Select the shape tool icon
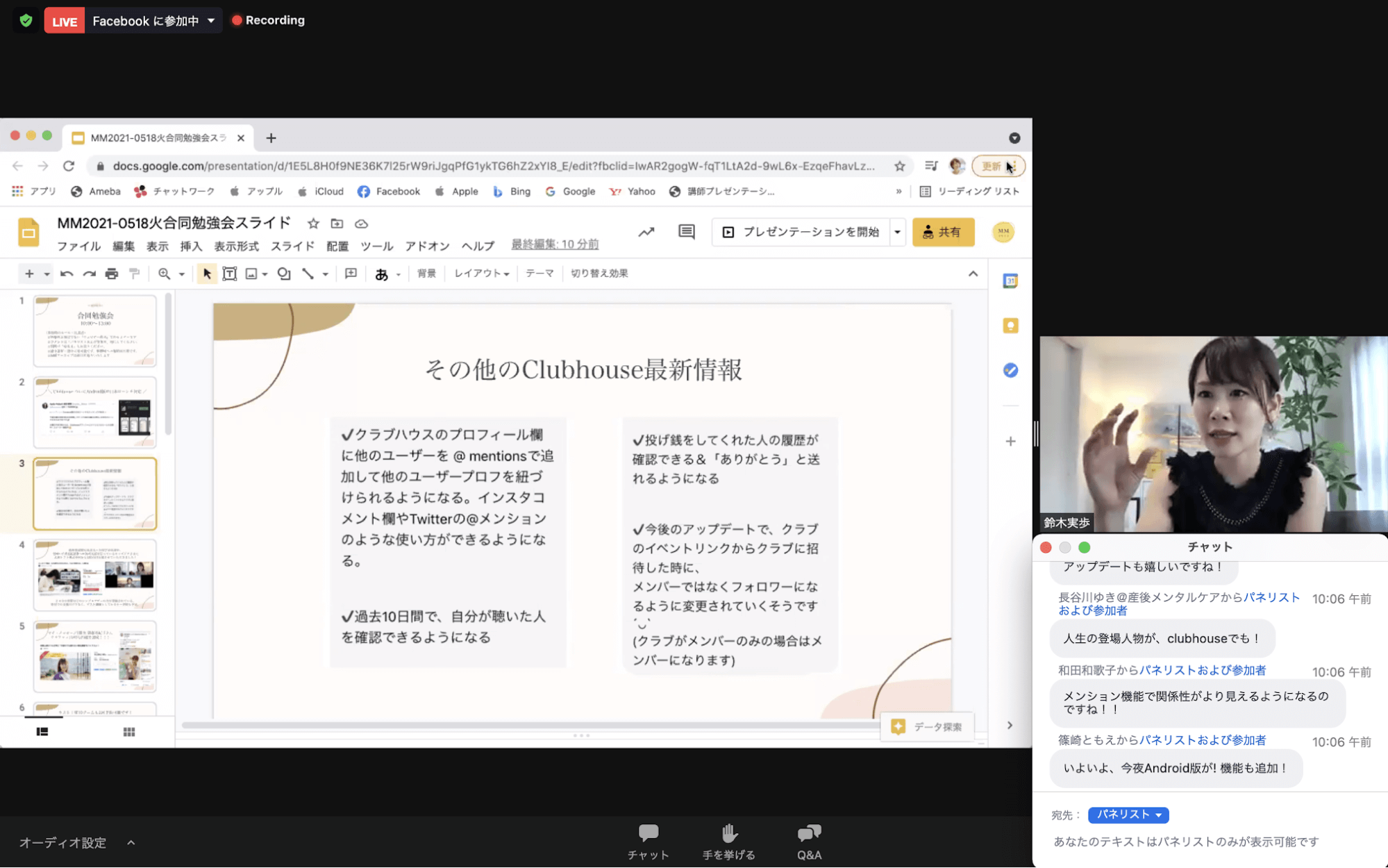 (x=284, y=274)
